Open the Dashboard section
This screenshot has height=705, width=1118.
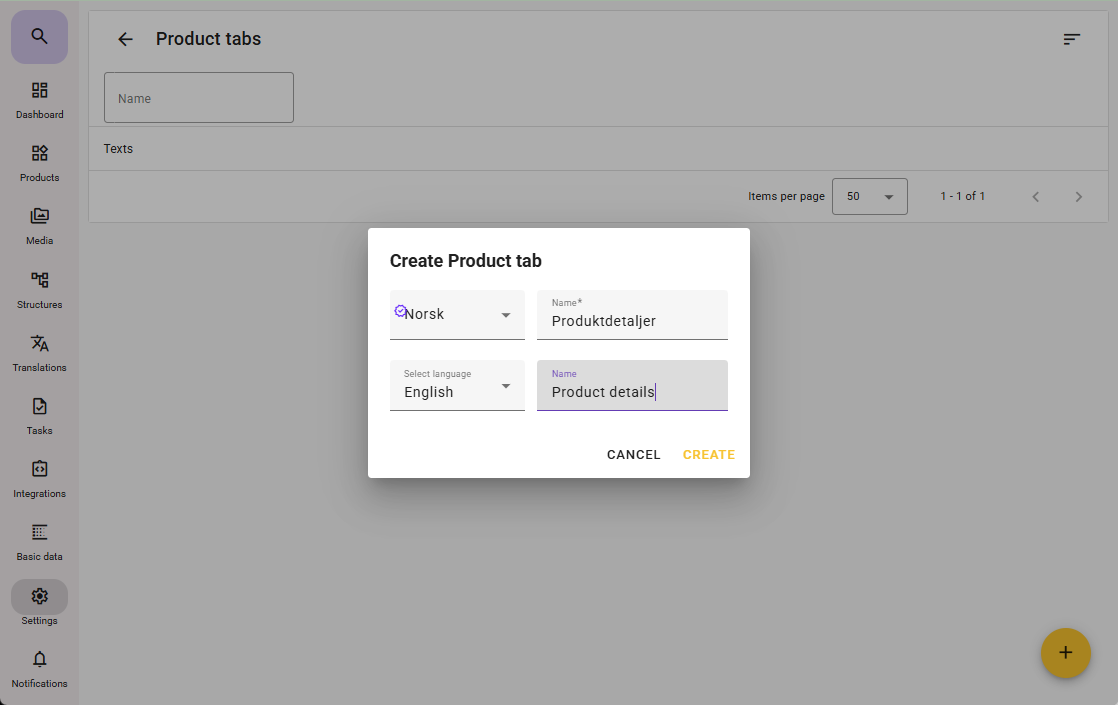39,100
